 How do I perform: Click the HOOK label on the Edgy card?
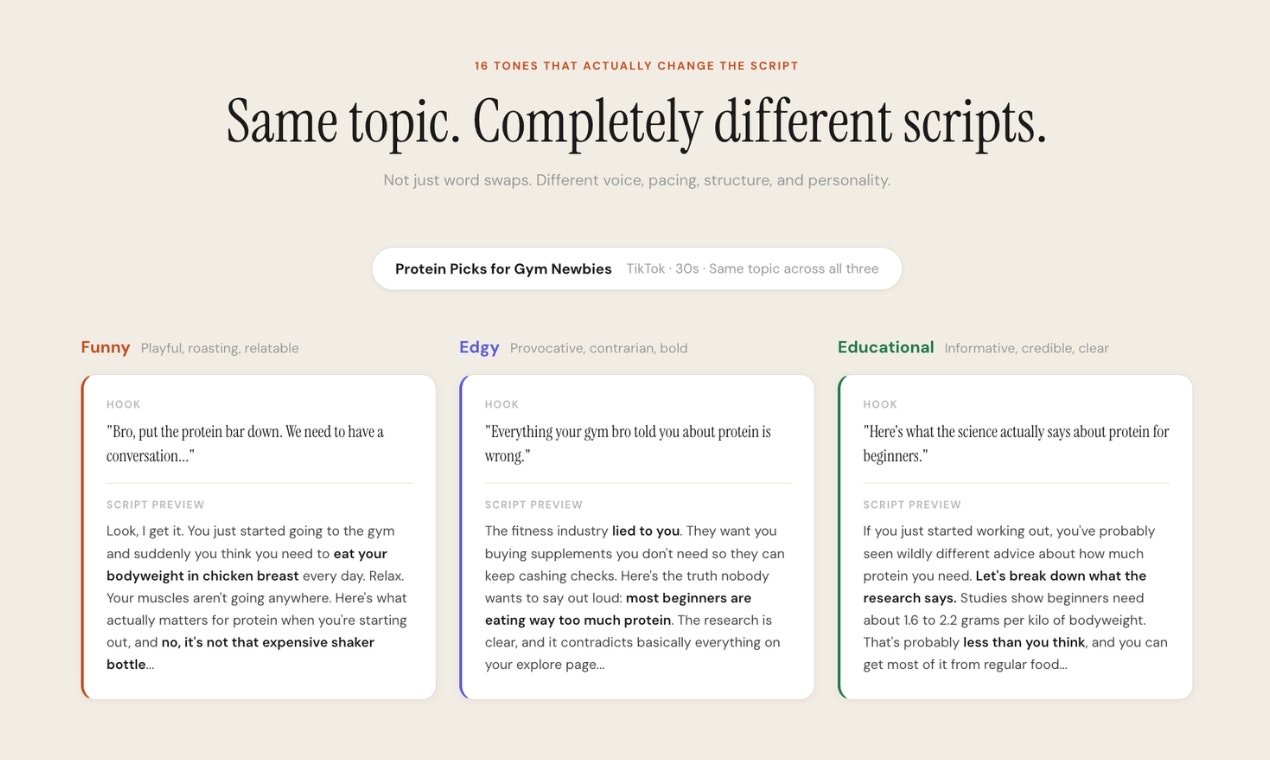coord(501,404)
